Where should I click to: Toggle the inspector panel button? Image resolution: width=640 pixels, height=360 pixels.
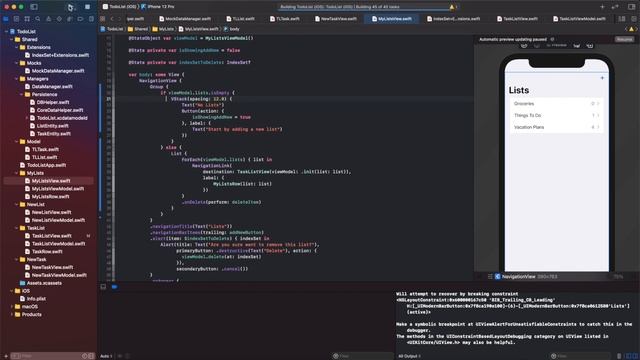632,7
